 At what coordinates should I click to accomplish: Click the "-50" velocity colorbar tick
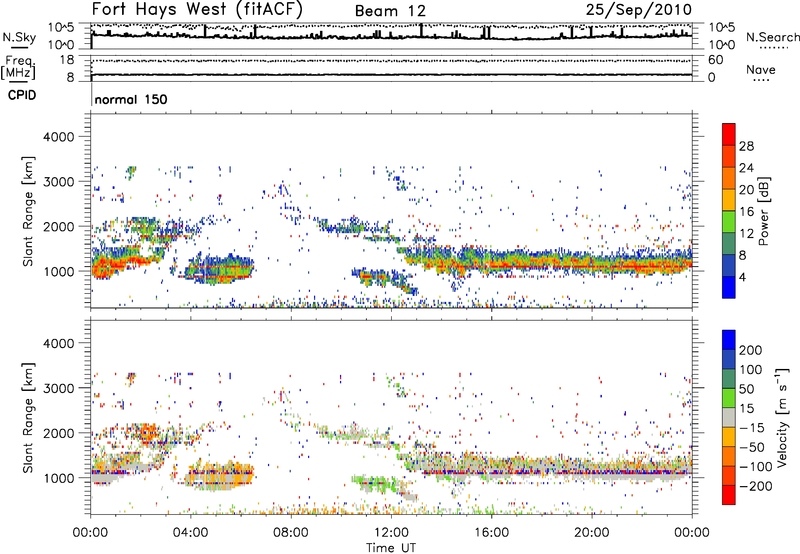pyautogui.click(x=751, y=447)
